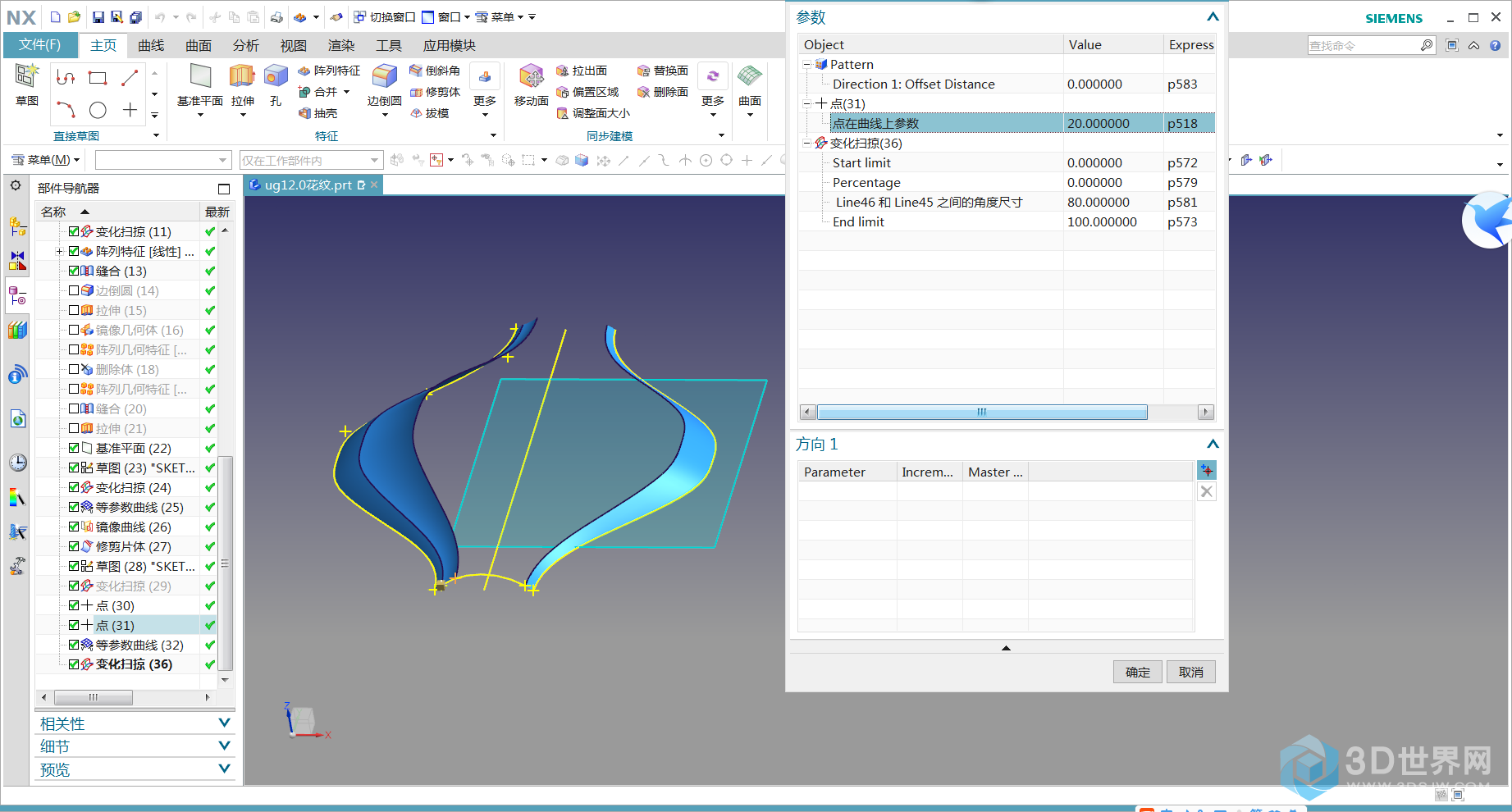The width and height of the screenshot is (1512, 812).
Task: Toggle checkbox for 拉伸 (15)
Action: pyautogui.click(x=74, y=310)
